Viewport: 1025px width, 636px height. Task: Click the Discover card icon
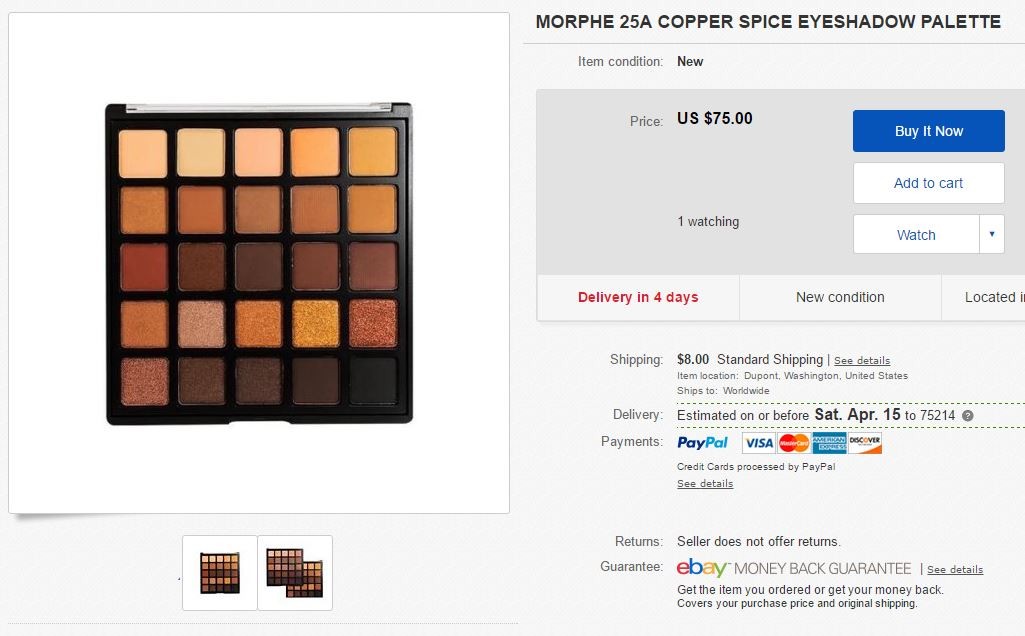click(865, 443)
